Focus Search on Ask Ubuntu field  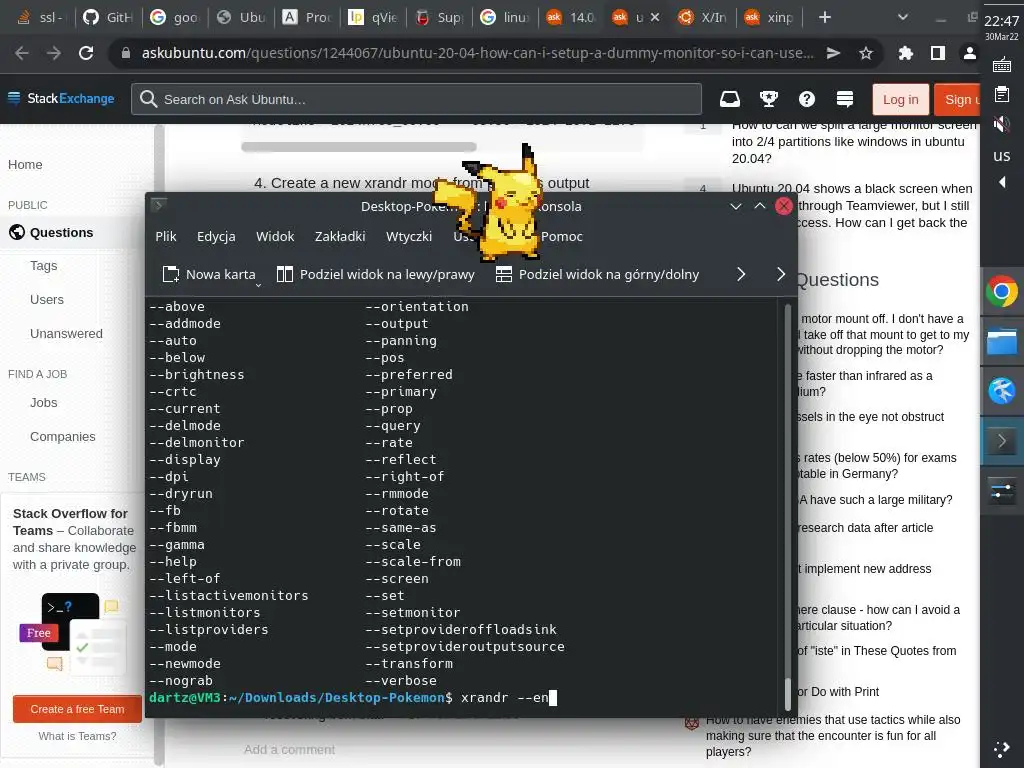(x=416, y=99)
